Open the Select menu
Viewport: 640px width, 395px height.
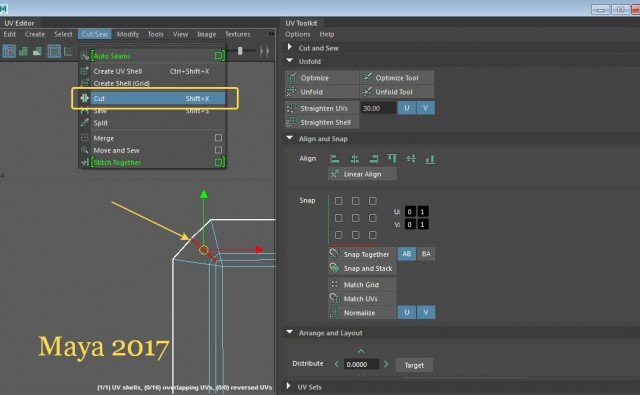click(63, 34)
